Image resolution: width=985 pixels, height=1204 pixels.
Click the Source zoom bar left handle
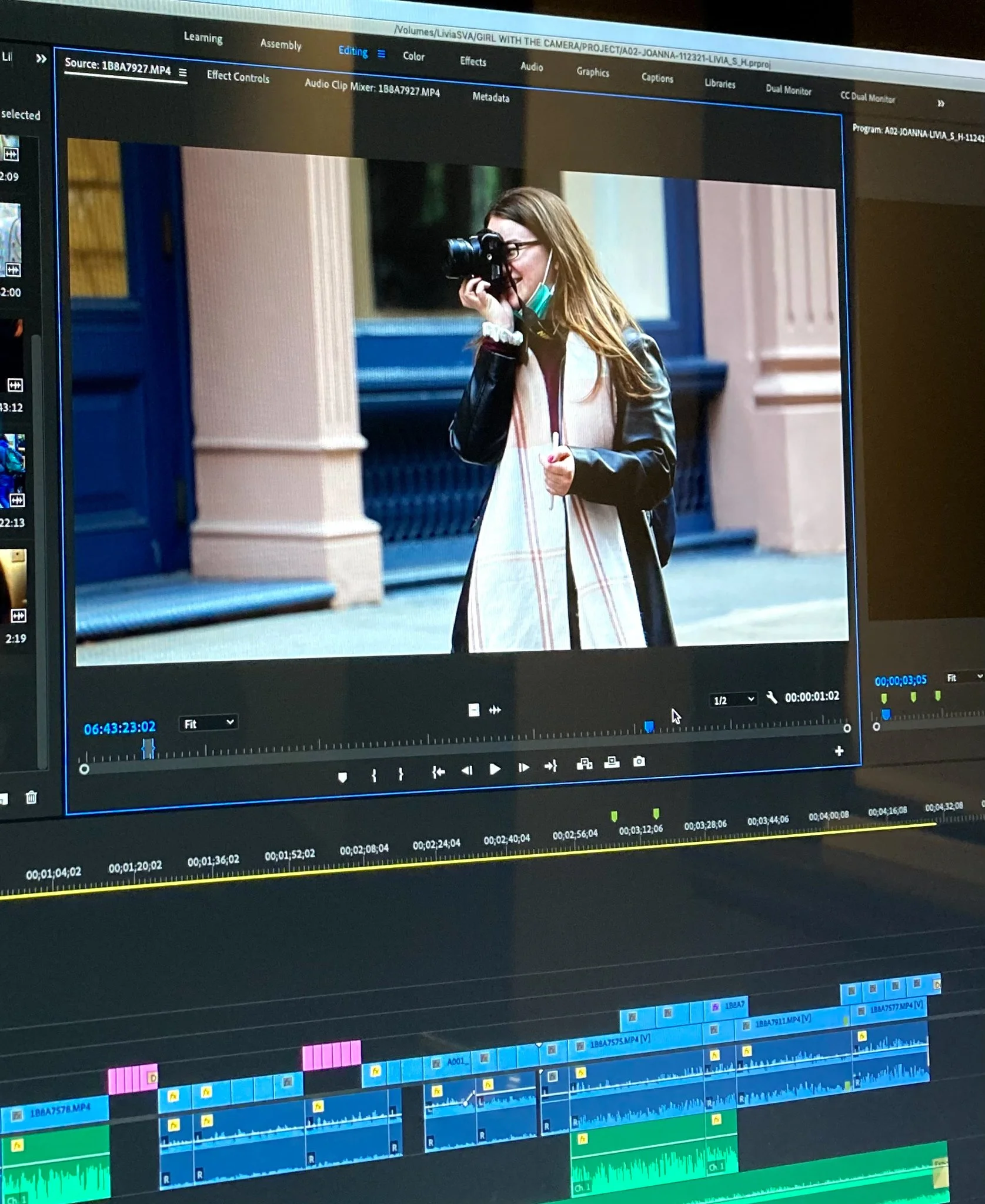click(84, 769)
